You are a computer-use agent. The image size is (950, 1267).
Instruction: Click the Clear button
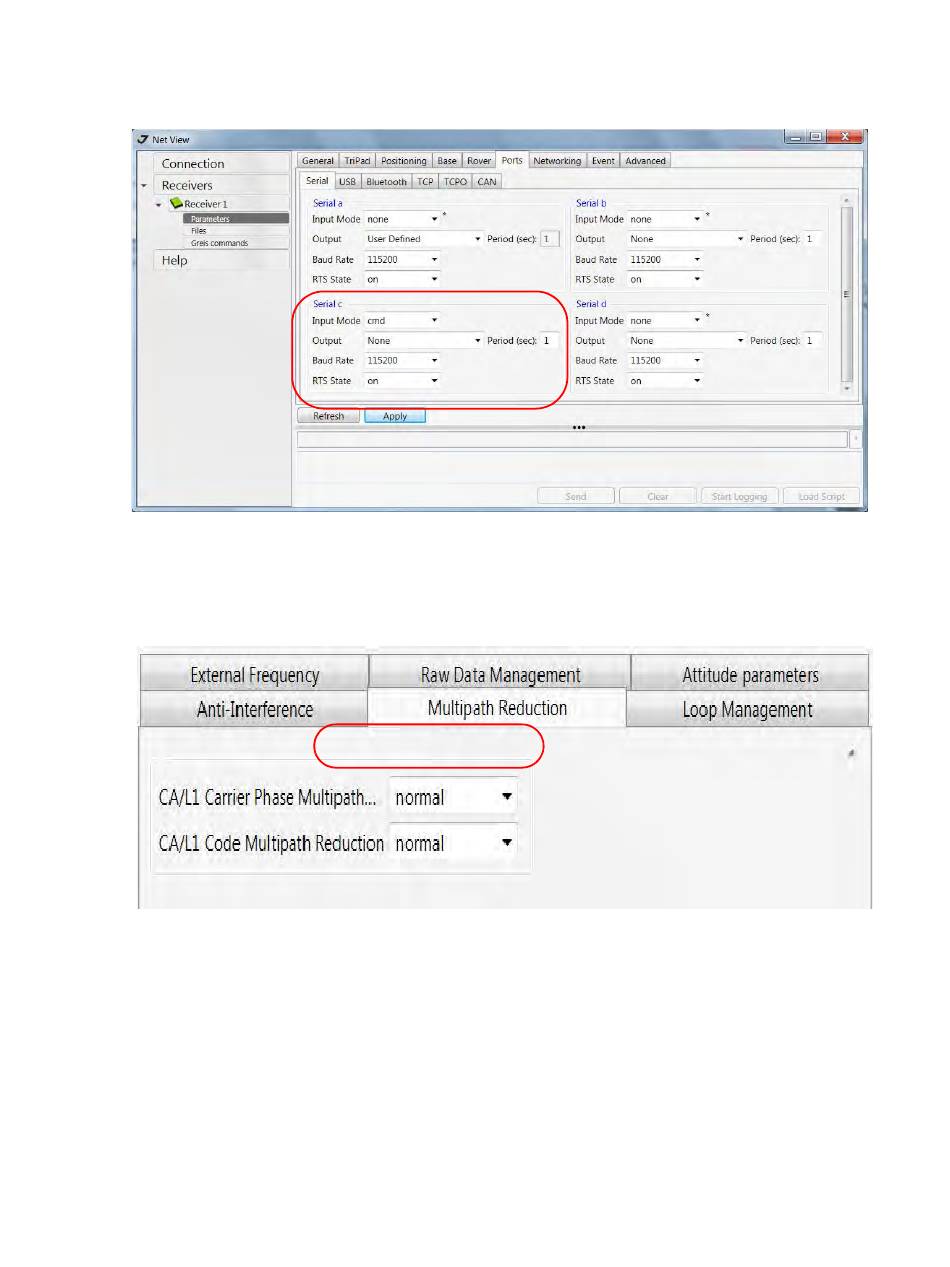[x=657, y=497]
